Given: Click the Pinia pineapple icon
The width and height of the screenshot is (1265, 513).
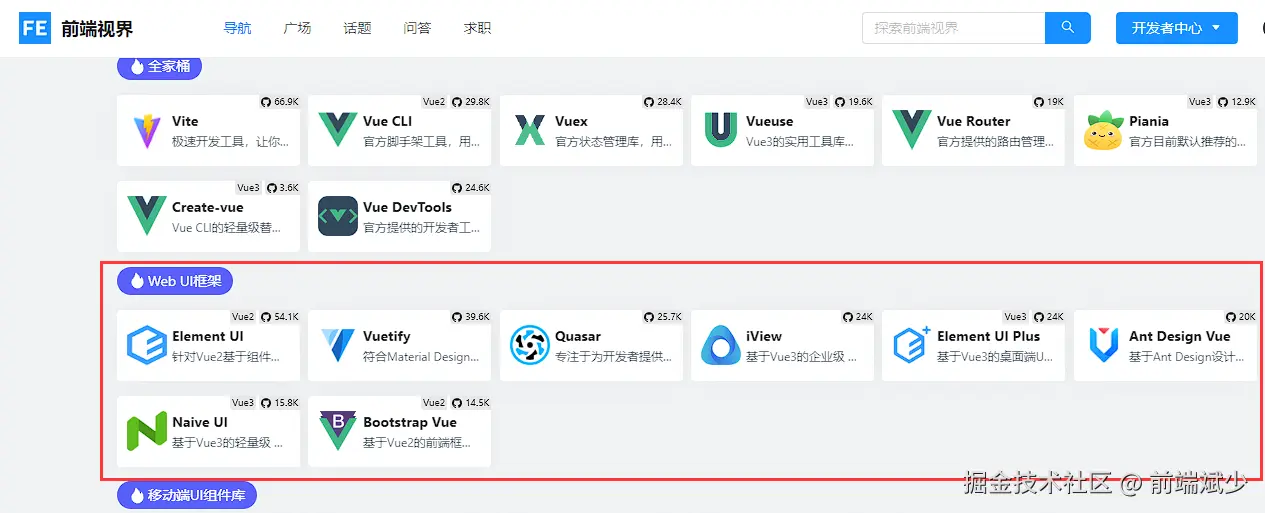Looking at the screenshot, I should pyautogui.click(x=1104, y=130).
